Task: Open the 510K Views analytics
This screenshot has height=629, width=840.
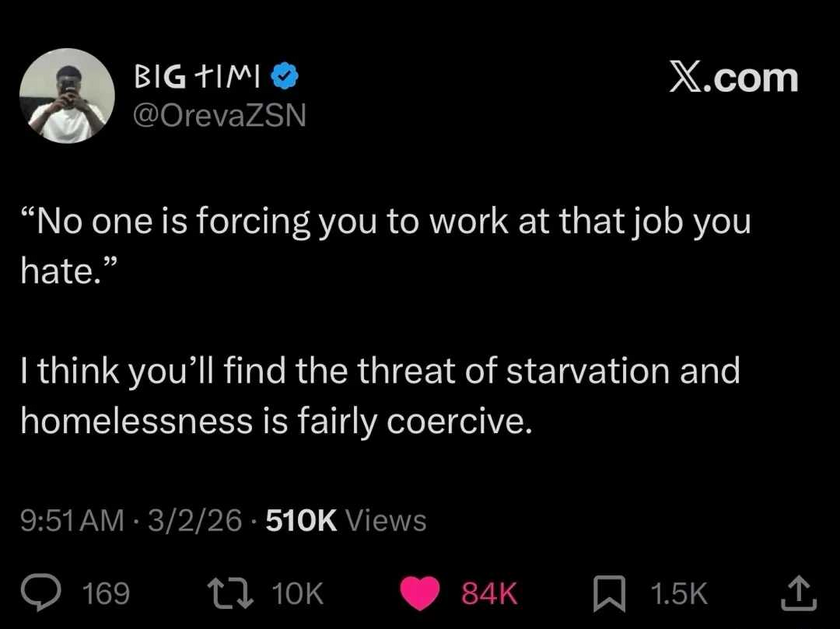Action: 346,520
